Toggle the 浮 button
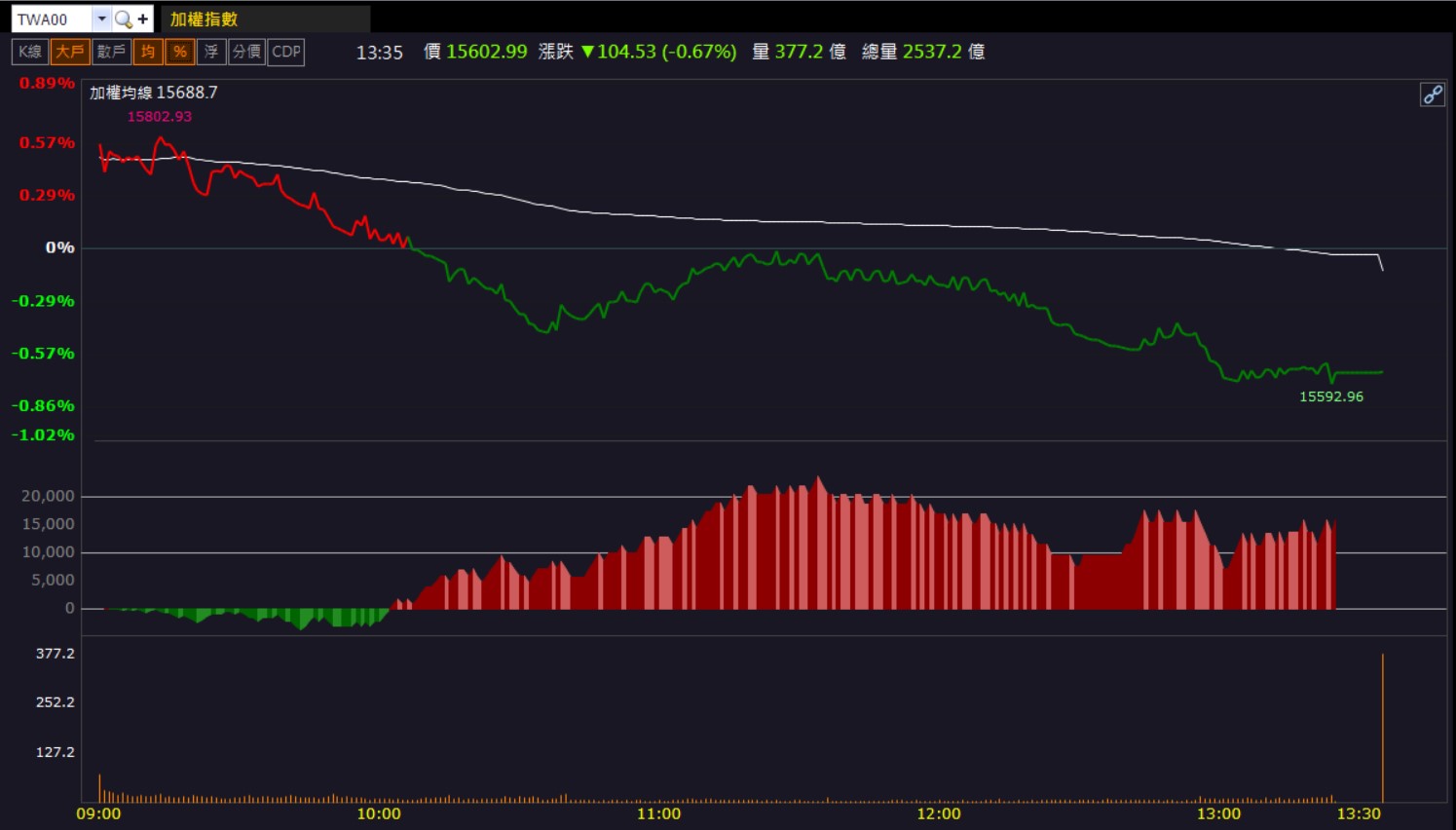 (x=211, y=52)
